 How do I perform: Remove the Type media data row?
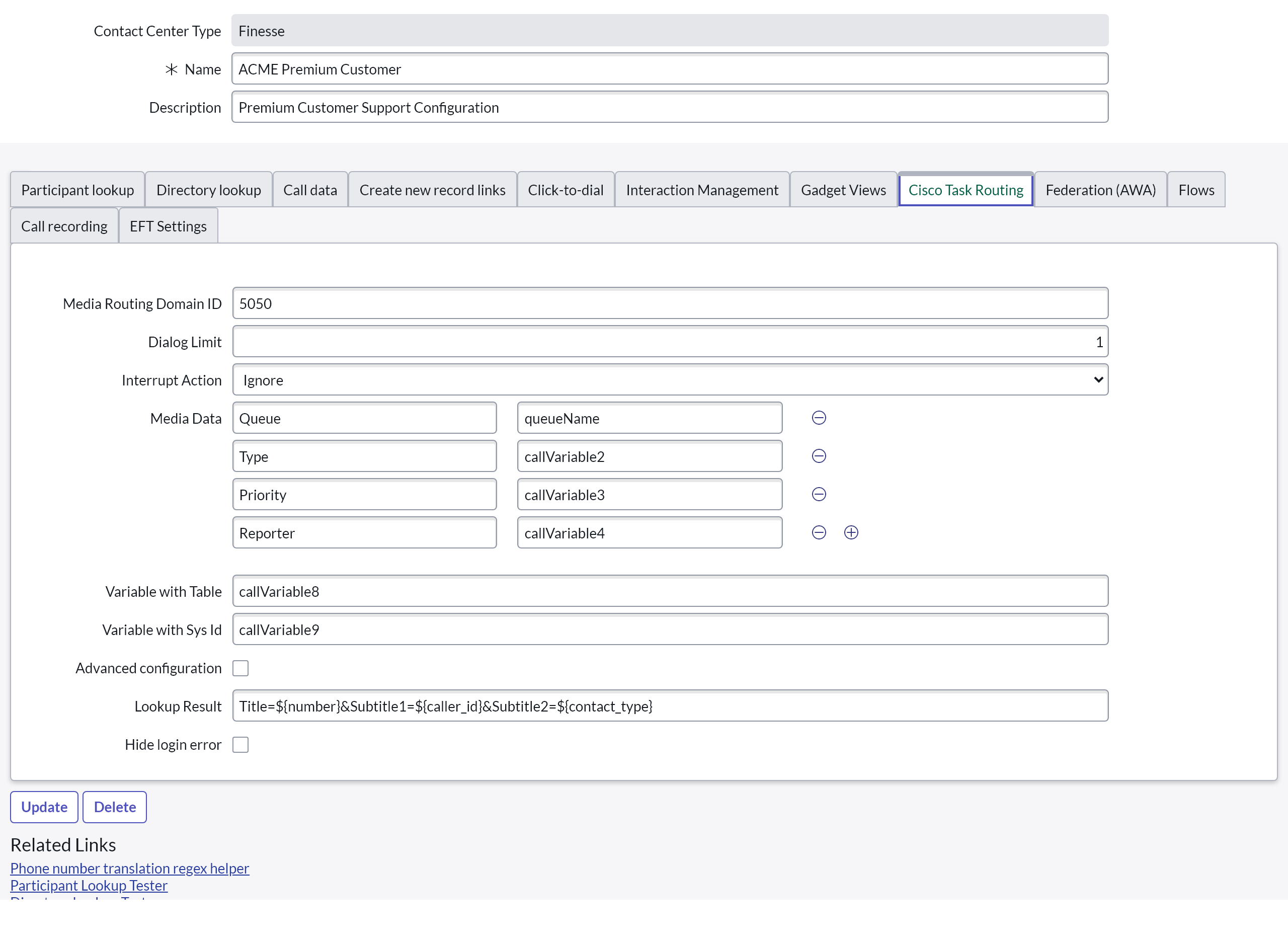point(819,456)
